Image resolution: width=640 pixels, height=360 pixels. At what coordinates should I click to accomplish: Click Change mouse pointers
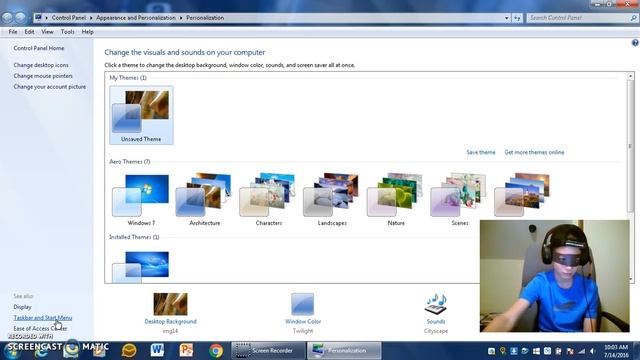tap(43, 76)
